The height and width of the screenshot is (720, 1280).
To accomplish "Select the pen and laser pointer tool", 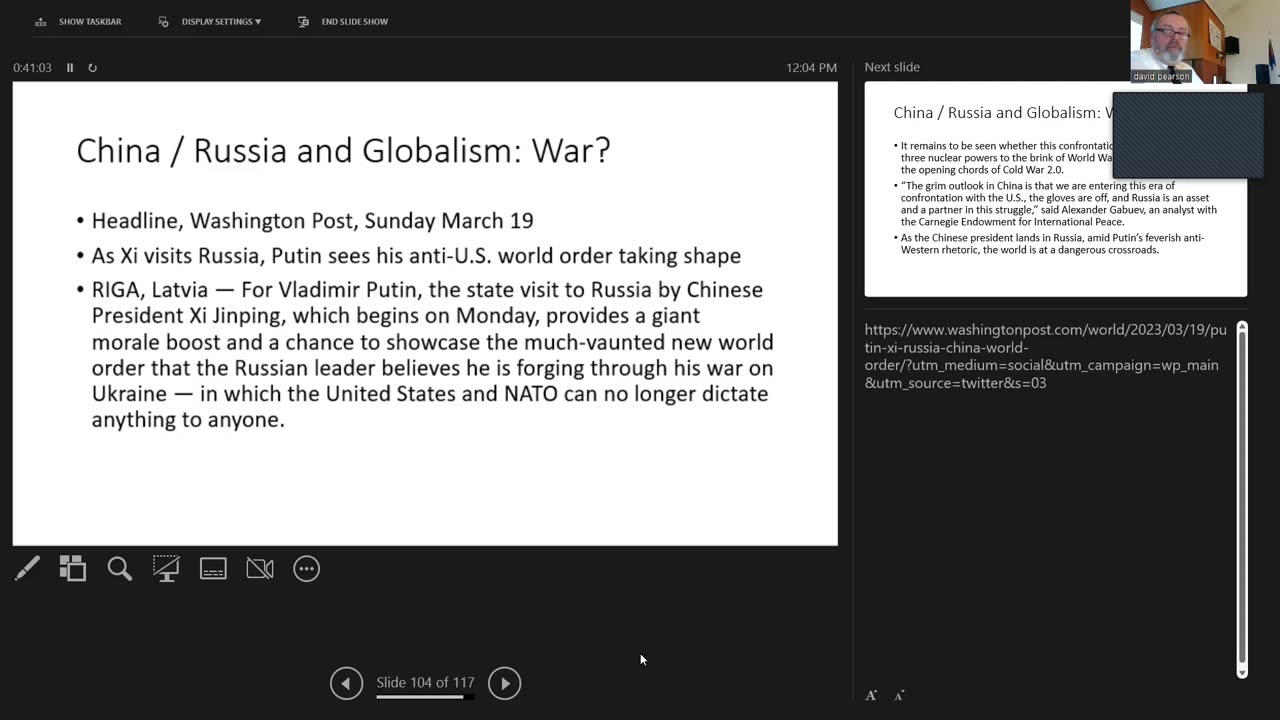I will pyautogui.click(x=27, y=569).
